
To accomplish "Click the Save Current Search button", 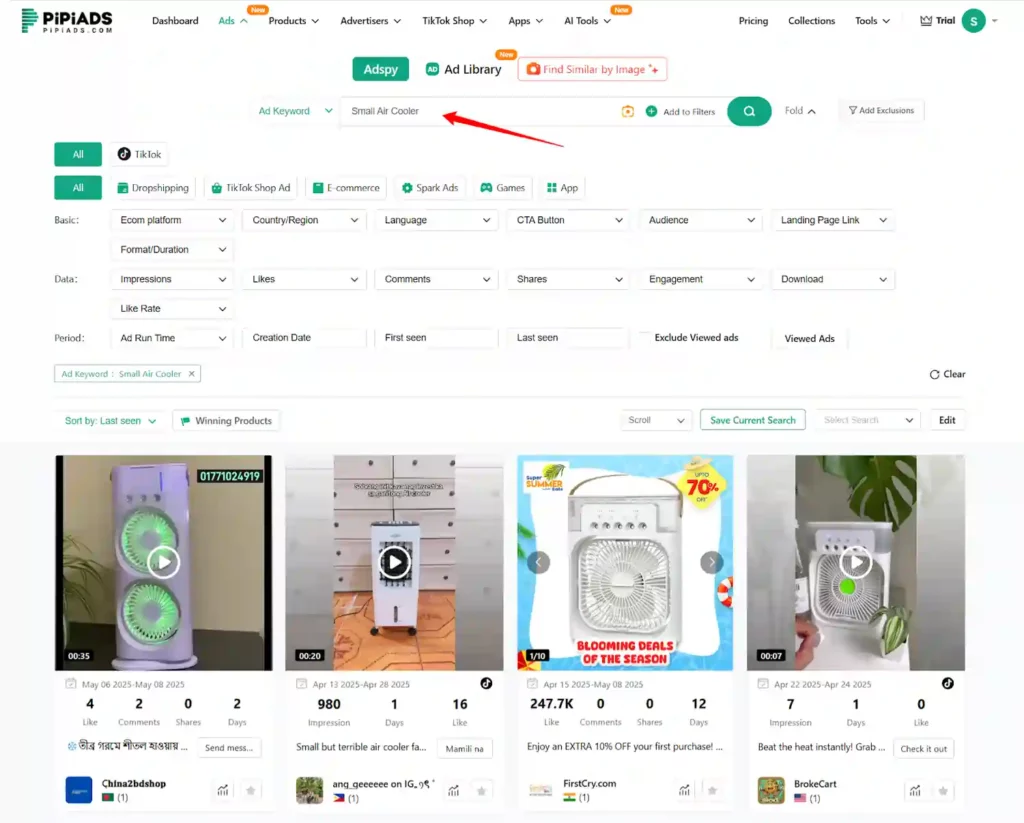I will (752, 420).
